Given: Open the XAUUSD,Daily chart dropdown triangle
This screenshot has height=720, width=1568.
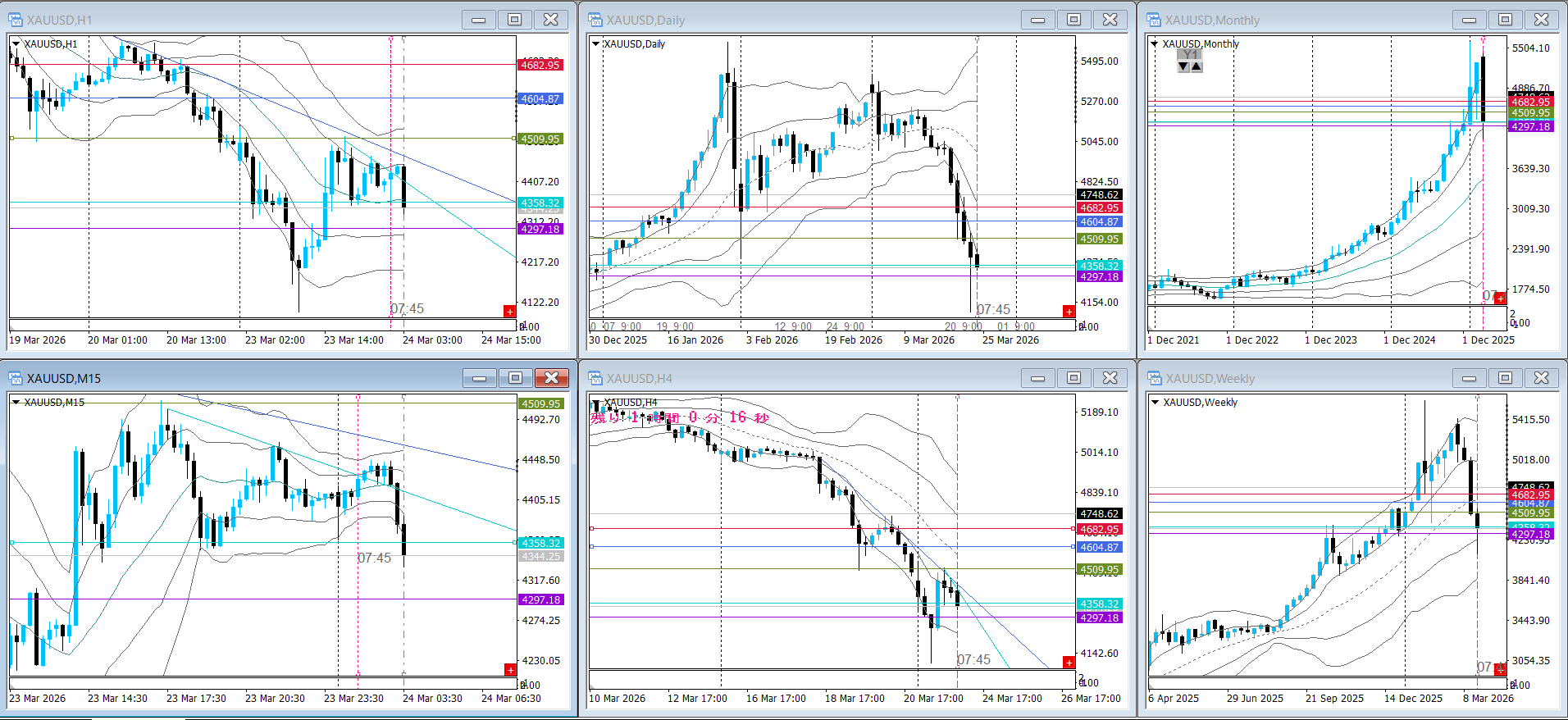Looking at the screenshot, I should coord(595,44).
